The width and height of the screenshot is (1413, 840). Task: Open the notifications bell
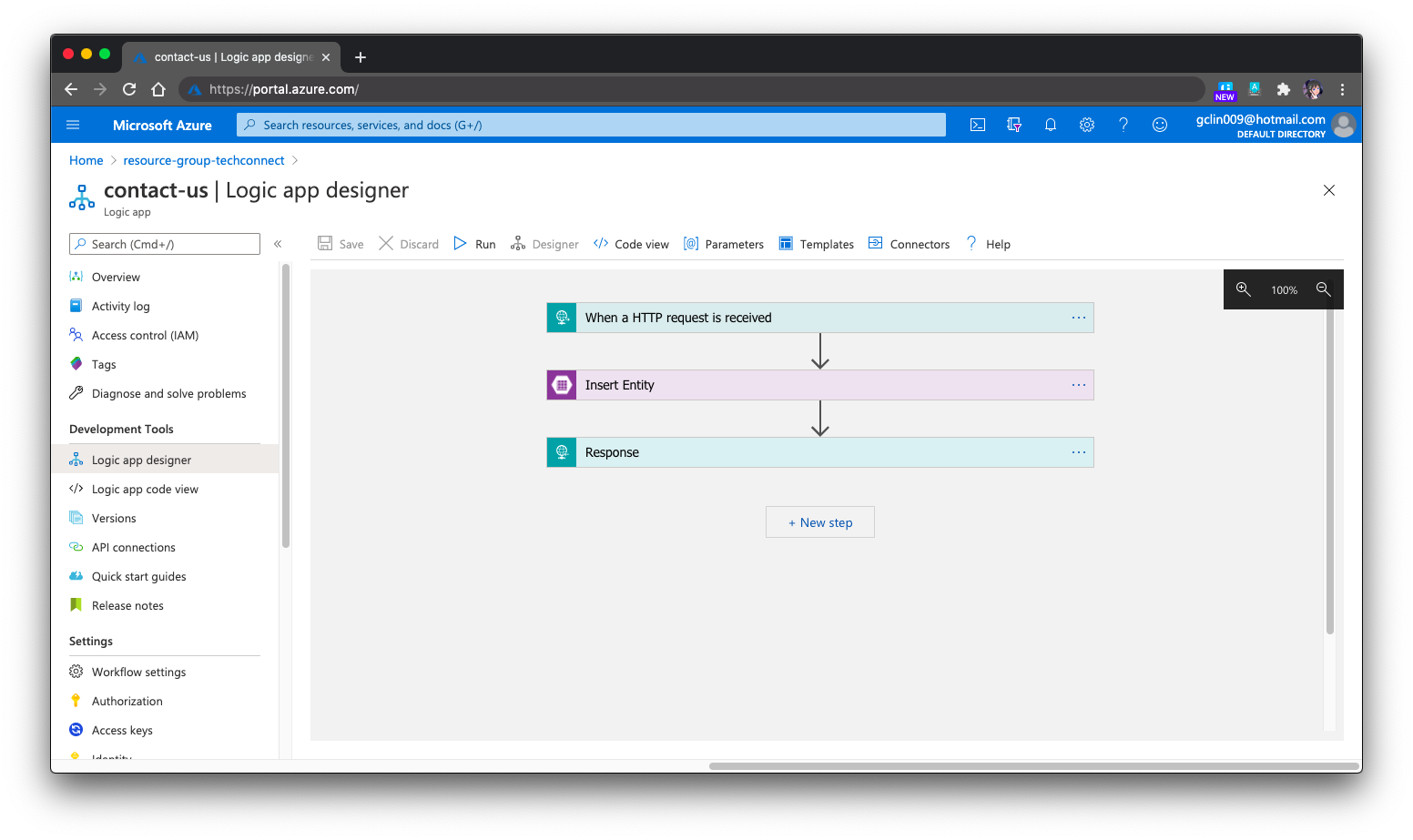coord(1050,125)
